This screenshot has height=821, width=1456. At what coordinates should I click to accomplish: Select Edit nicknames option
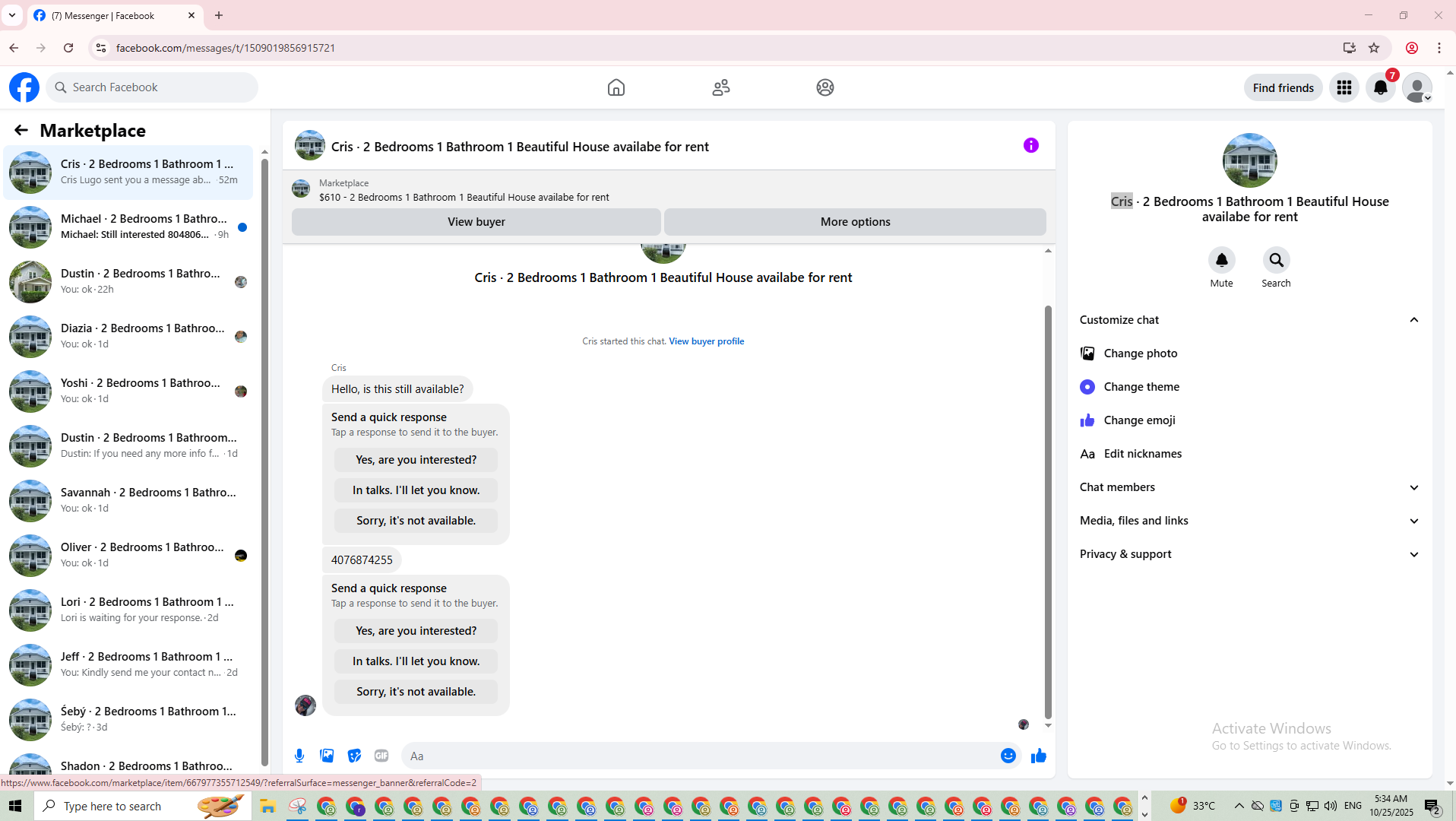pyautogui.click(x=1250, y=454)
